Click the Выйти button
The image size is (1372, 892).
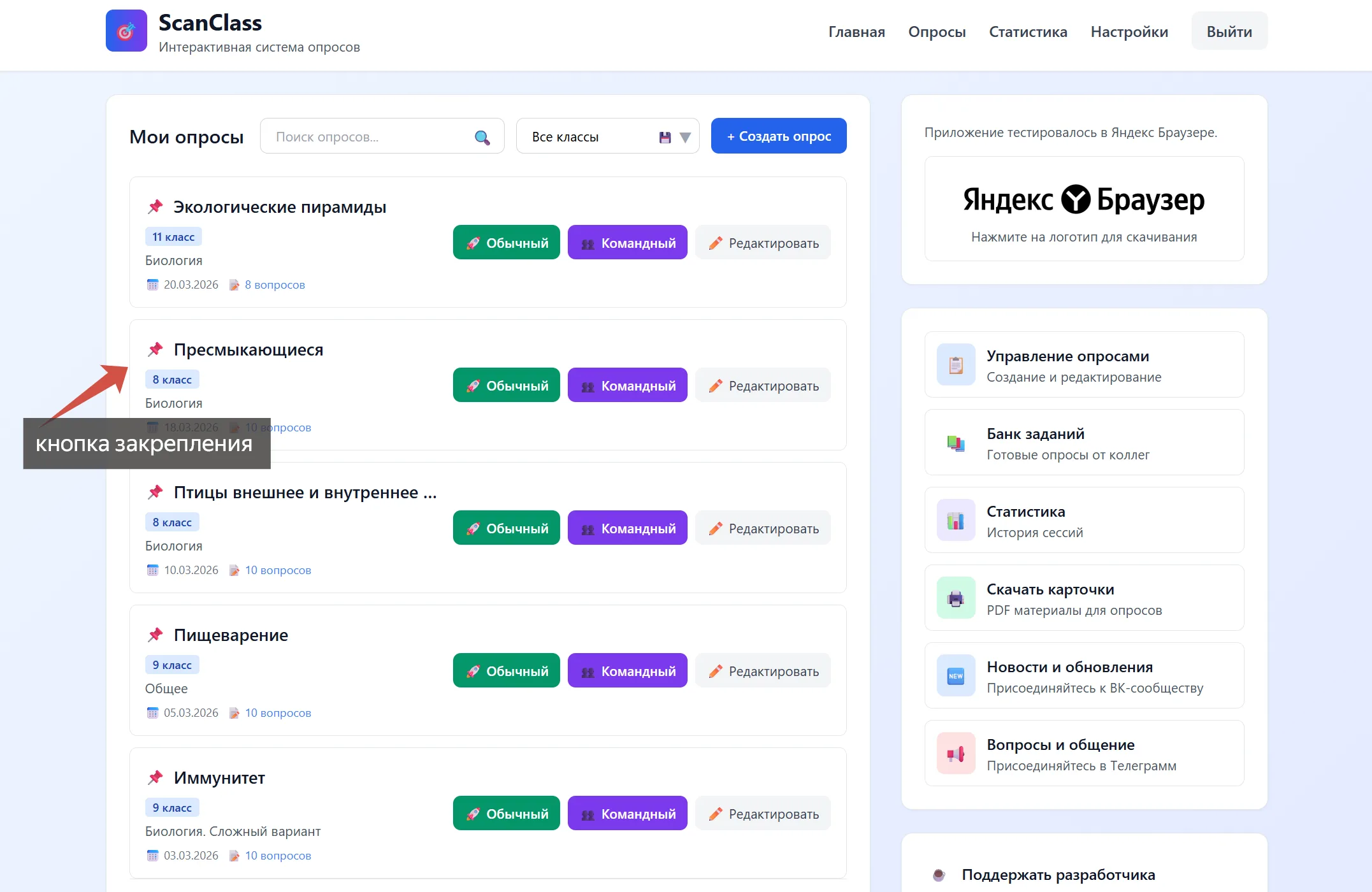pyautogui.click(x=1229, y=32)
